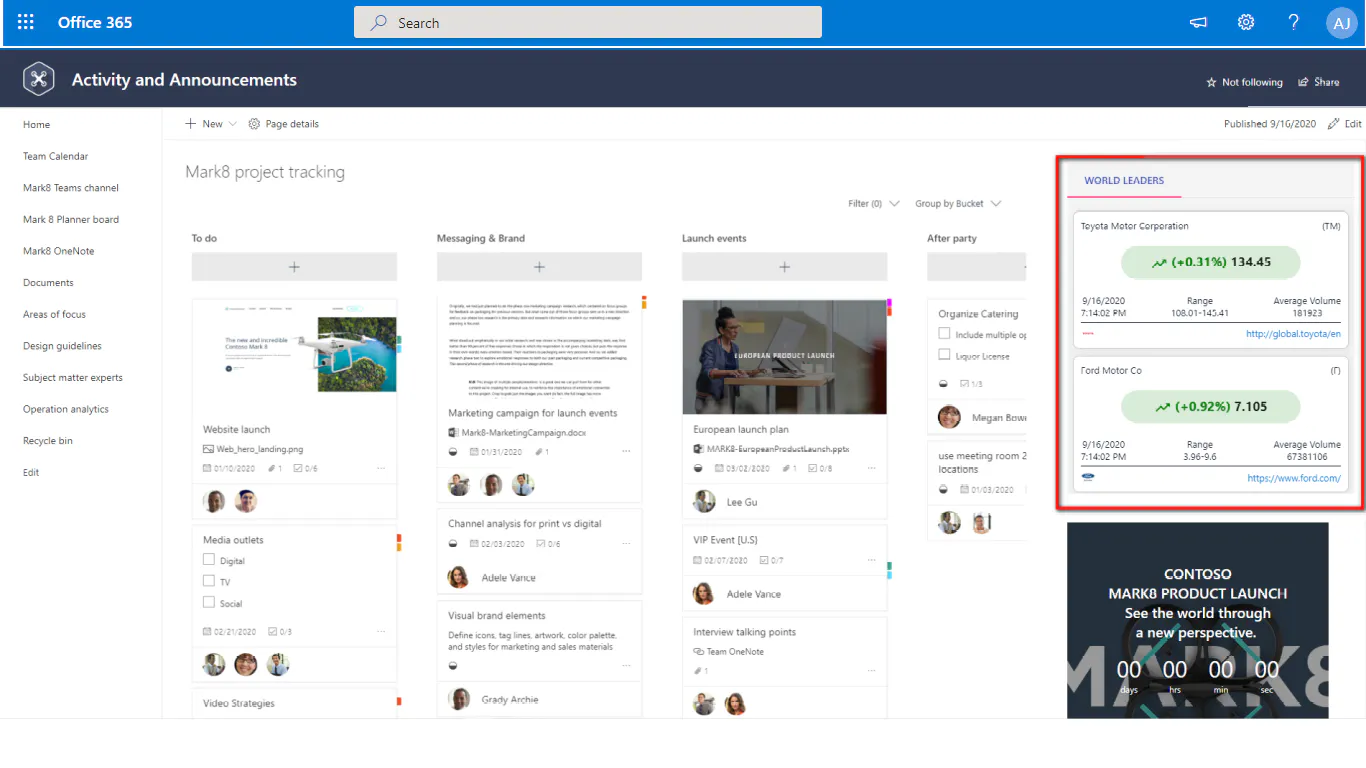Open Mark8 Teams channel nav item

click(70, 188)
